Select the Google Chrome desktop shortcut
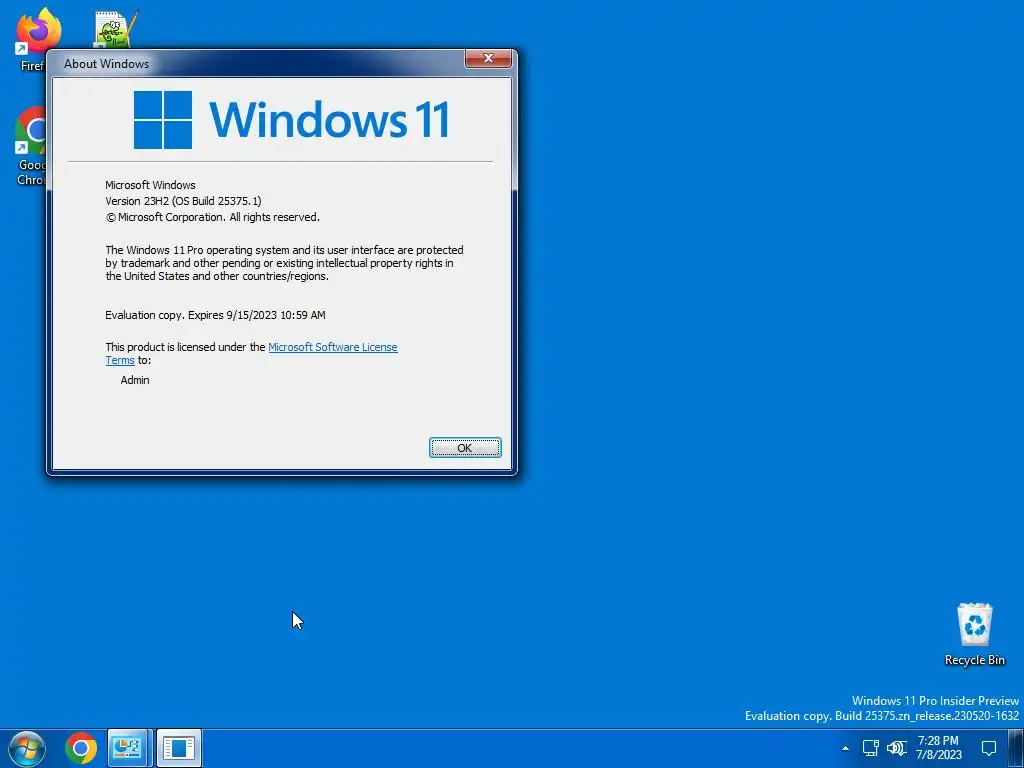Image resolution: width=1024 pixels, height=768 pixels. (31, 146)
